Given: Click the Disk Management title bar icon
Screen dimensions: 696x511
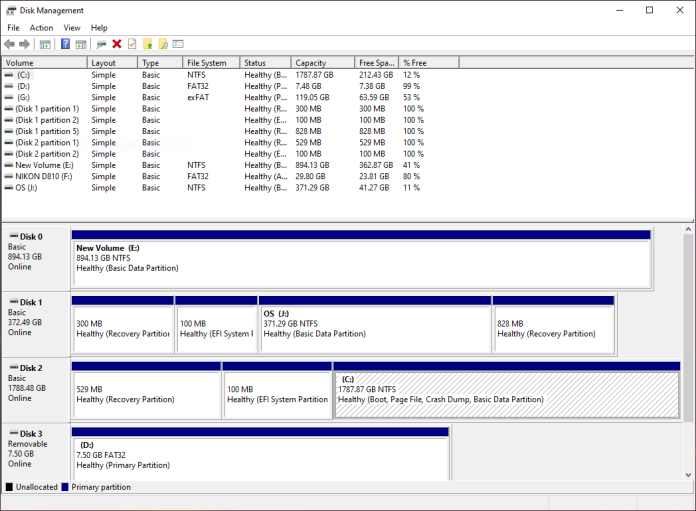Looking at the screenshot, I should pyautogui.click(x=11, y=10).
